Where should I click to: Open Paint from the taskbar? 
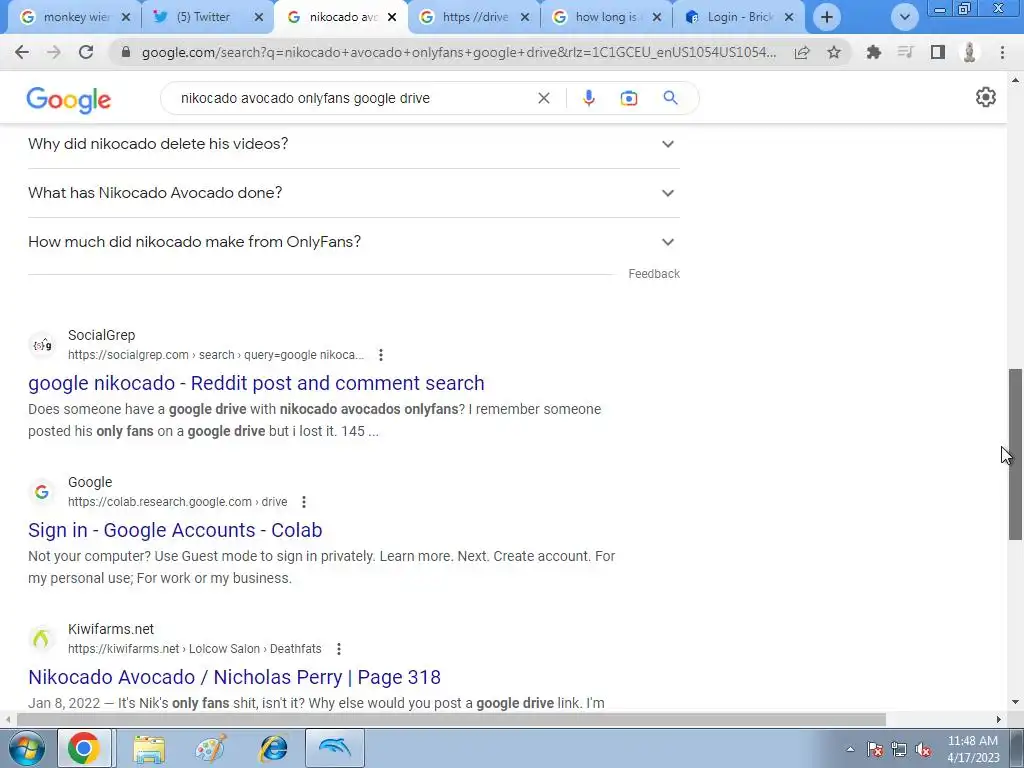[211, 748]
